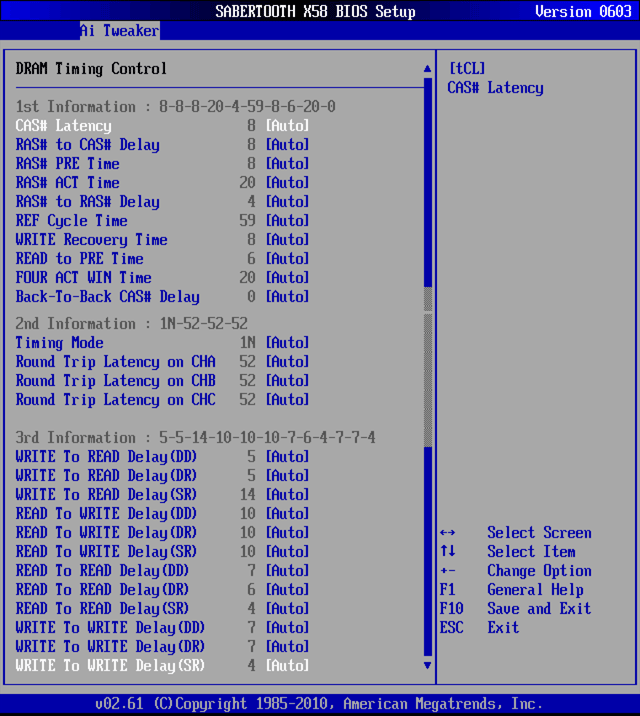
Task: Highlight WRITE Recovery Time label
Action: (91, 240)
